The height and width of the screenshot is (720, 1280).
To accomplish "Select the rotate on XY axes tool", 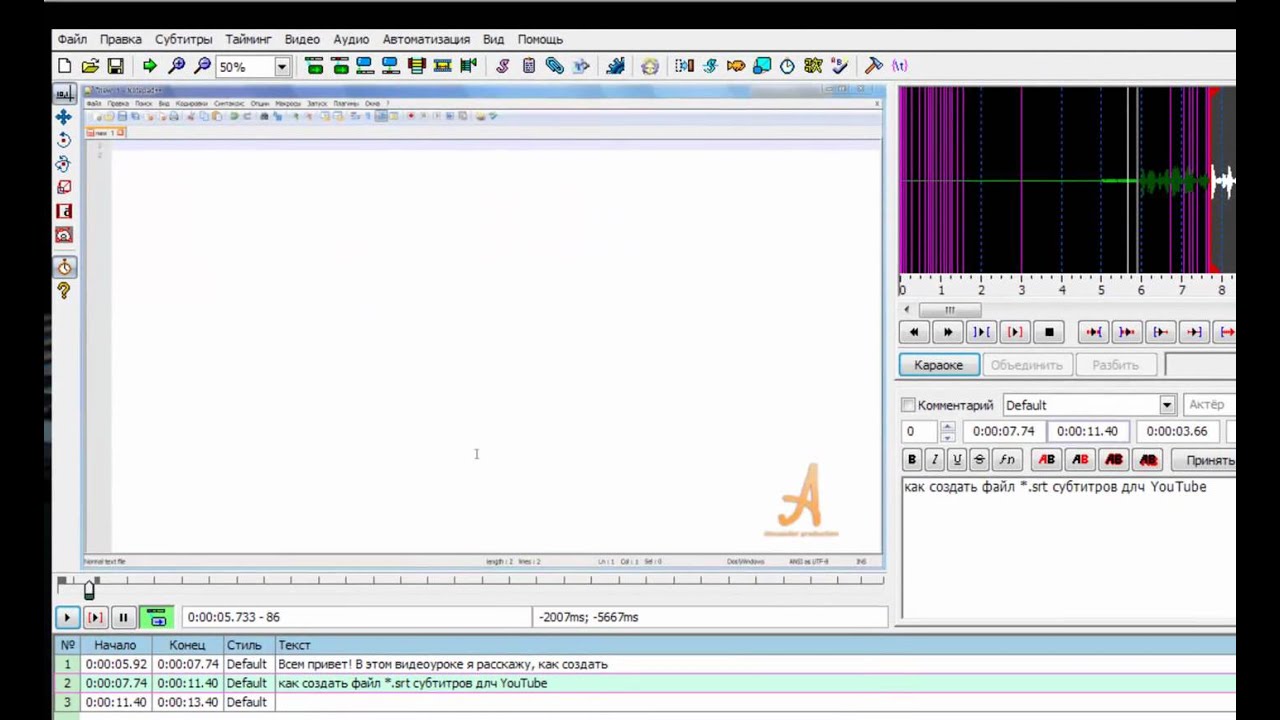I will tap(64, 164).
